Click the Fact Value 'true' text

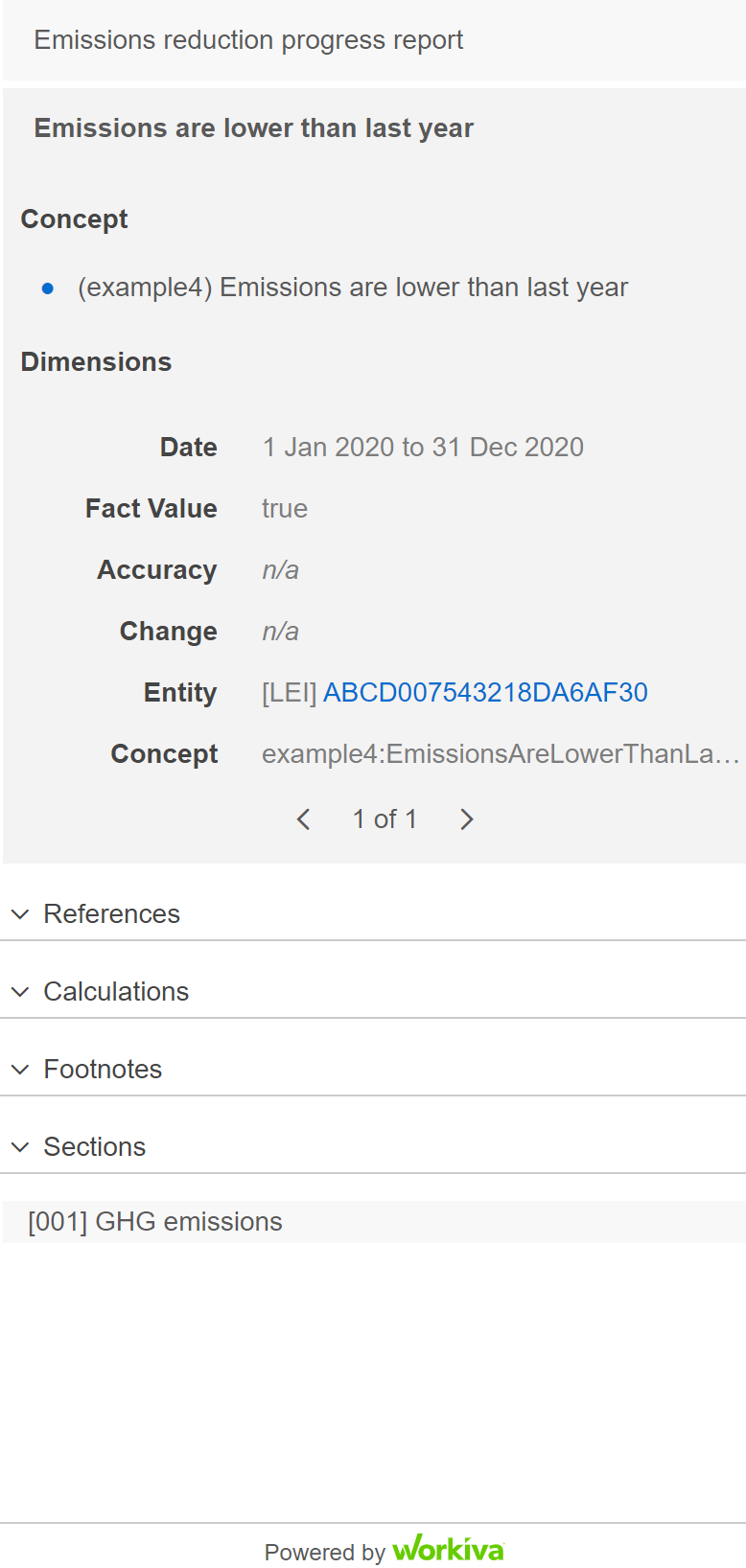click(285, 509)
